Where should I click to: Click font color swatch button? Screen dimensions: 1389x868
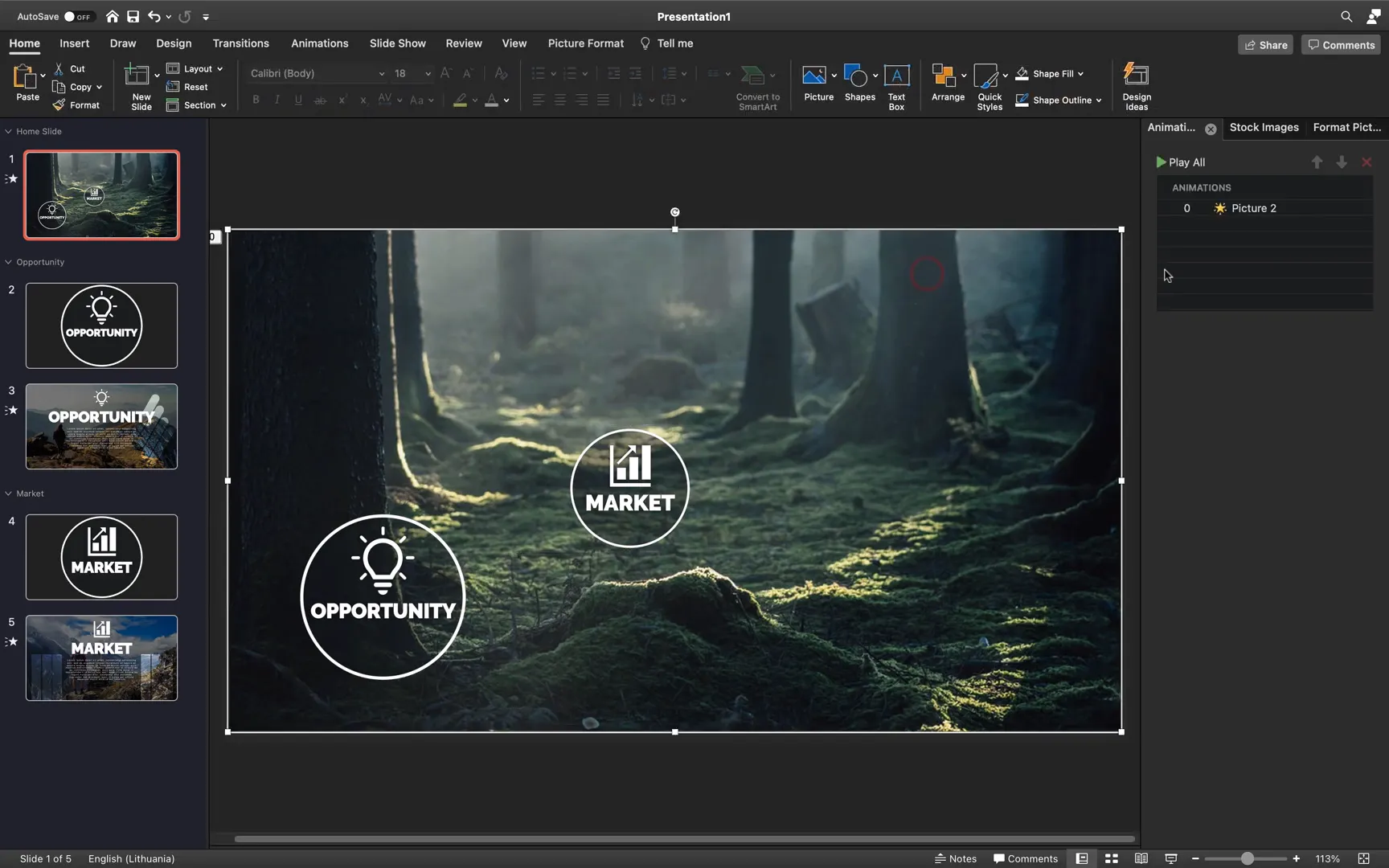491,100
